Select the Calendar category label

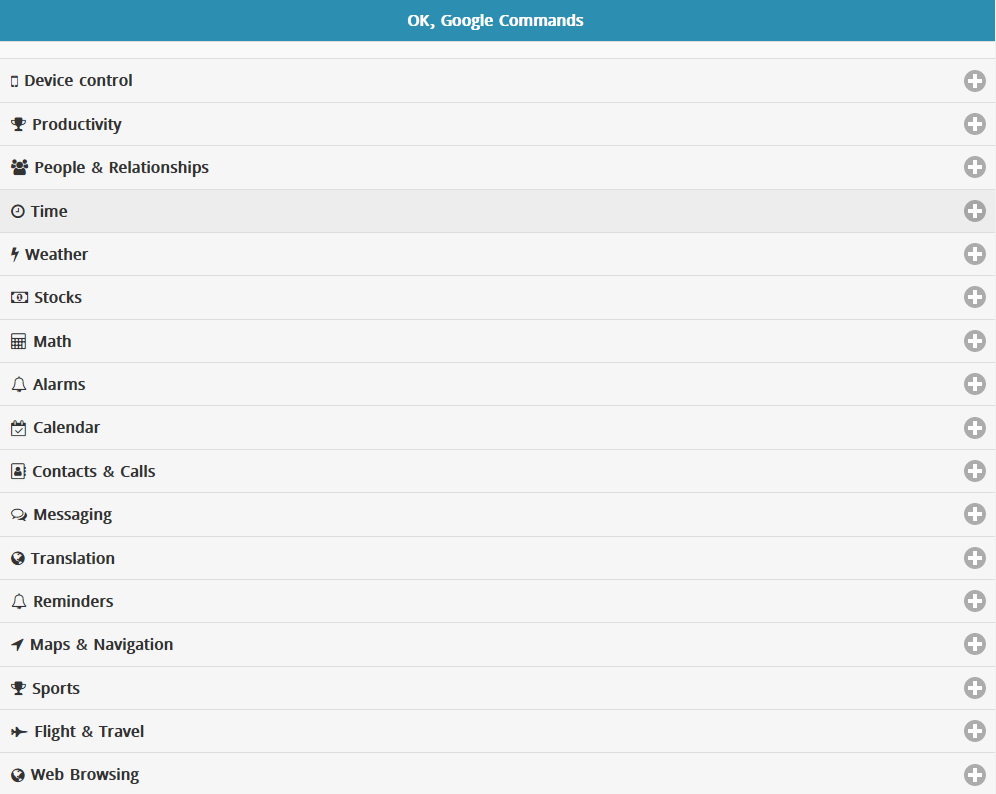66,427
